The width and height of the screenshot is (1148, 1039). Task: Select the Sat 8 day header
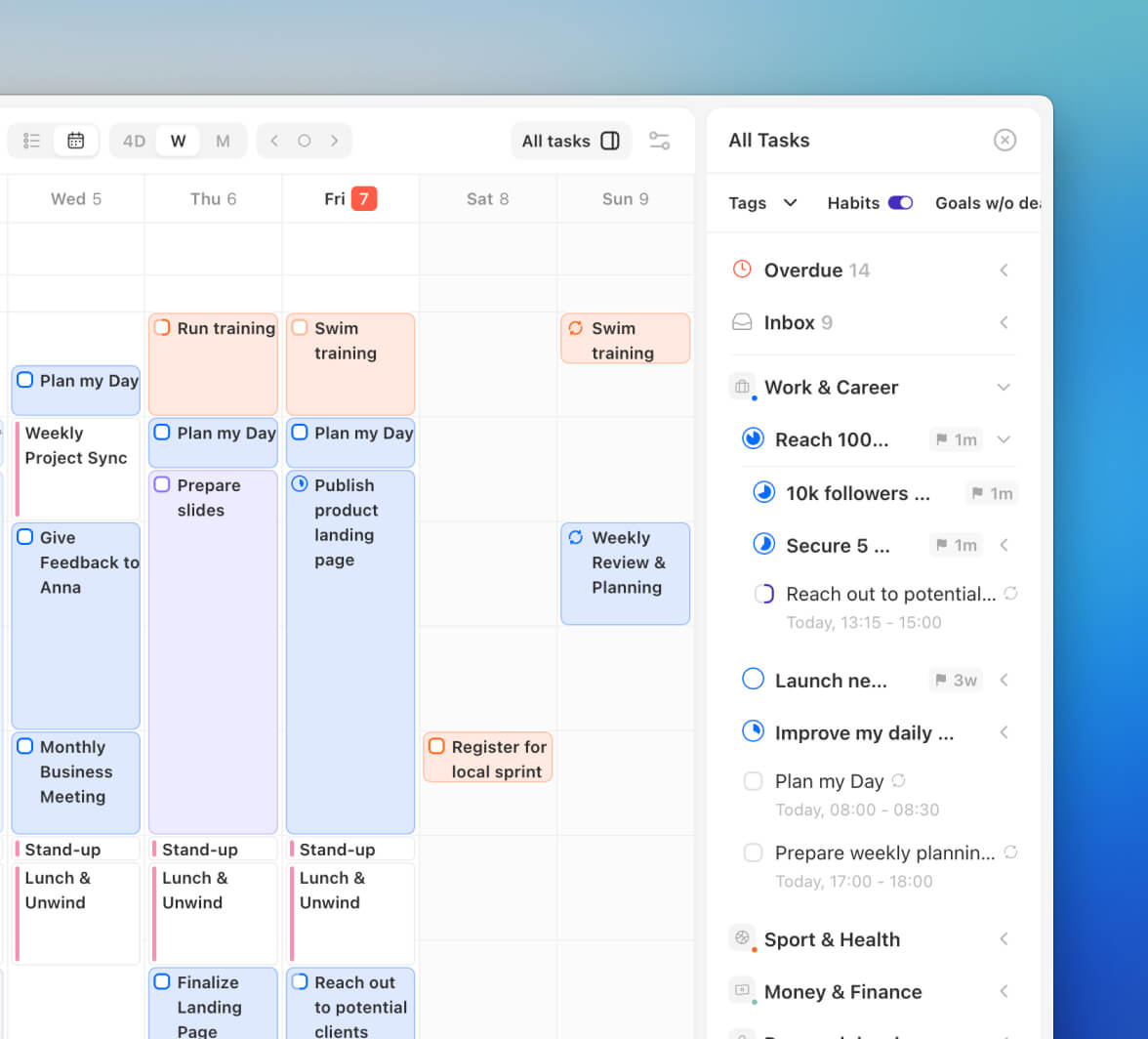[488, 198]
